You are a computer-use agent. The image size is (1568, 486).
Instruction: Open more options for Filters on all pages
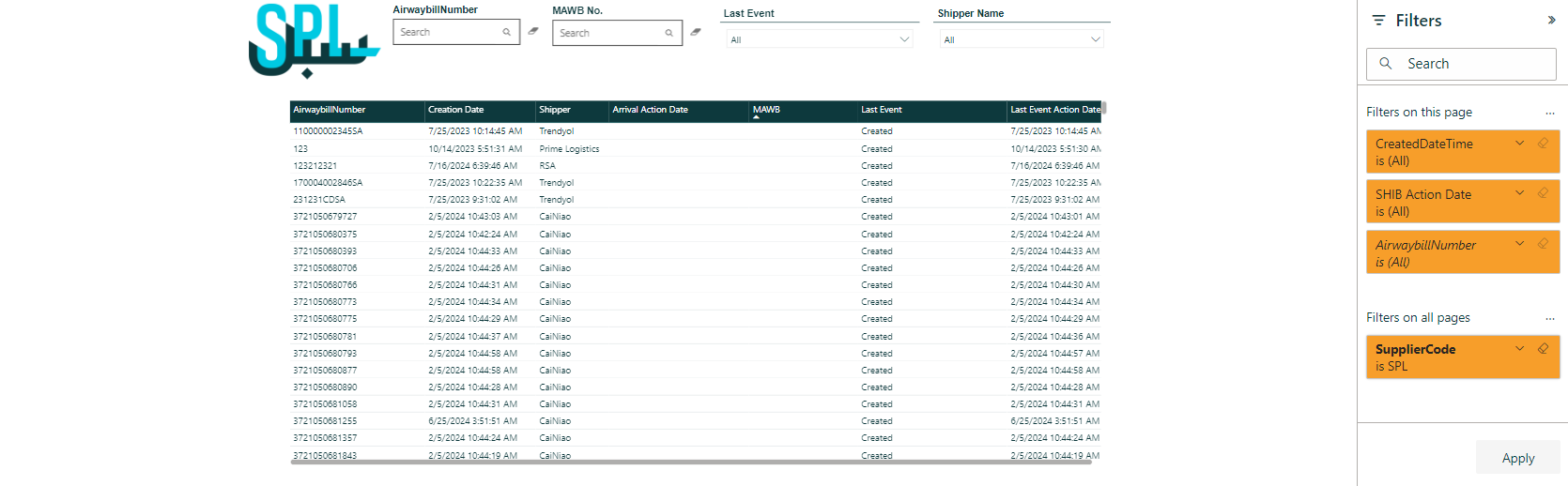pyautogui.click(x=1549, y=319)
